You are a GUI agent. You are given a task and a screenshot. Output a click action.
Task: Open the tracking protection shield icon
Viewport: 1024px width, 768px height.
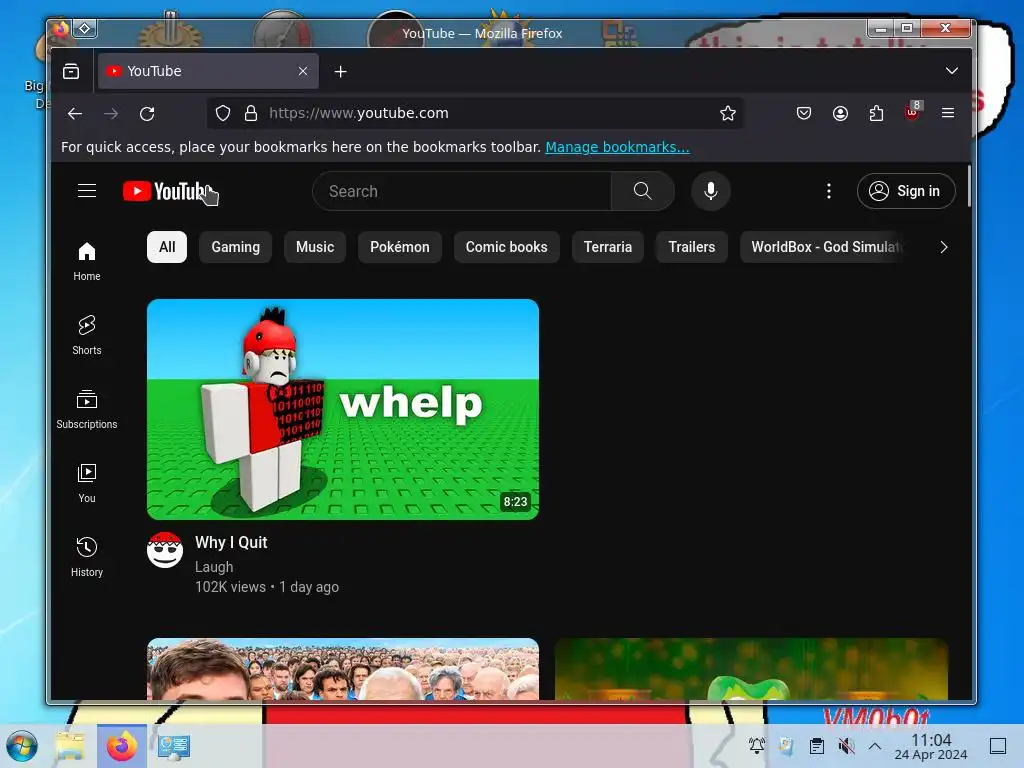click(x=223, y=114)
